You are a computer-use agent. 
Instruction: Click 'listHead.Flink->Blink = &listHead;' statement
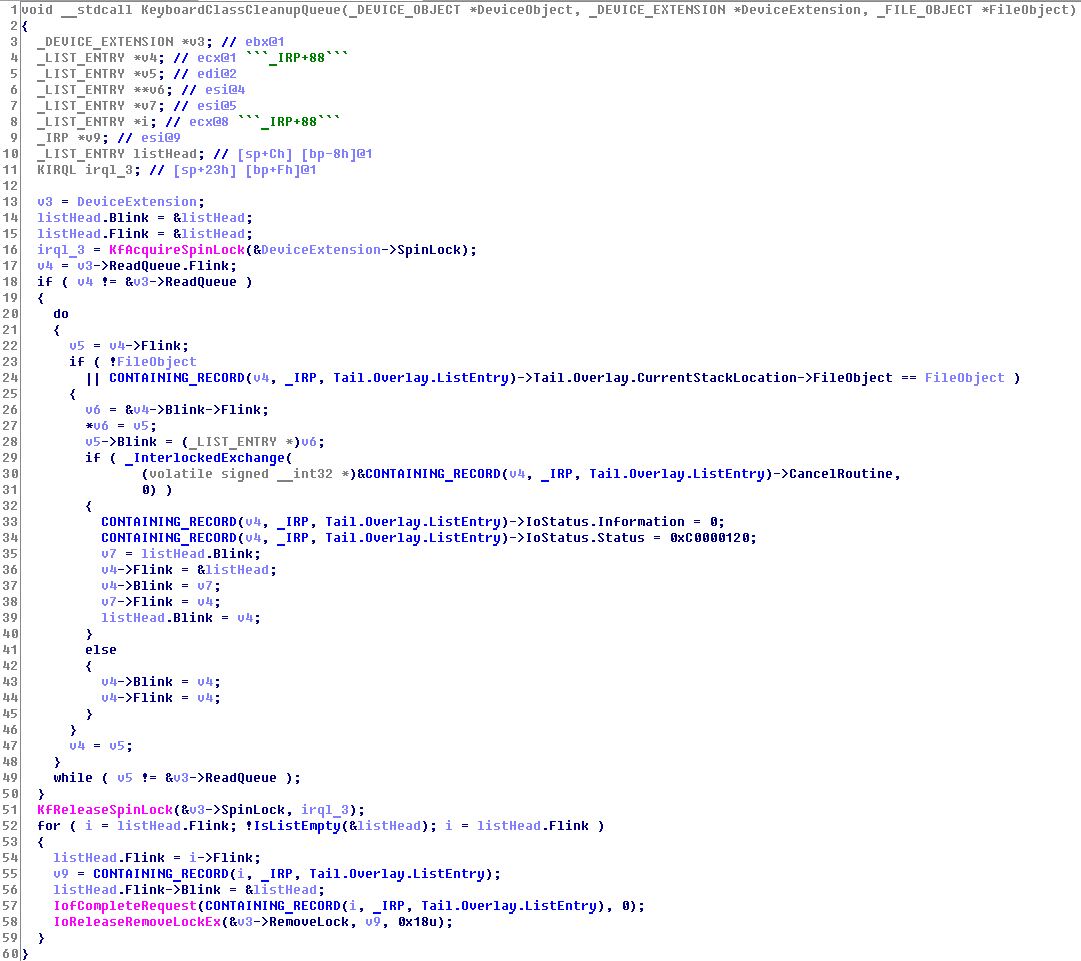(x=189, y=890)
